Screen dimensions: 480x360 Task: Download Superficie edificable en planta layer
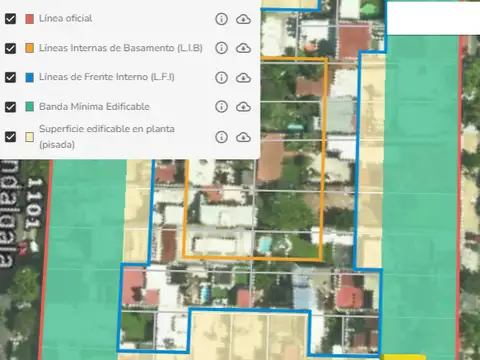pos(243,137)
